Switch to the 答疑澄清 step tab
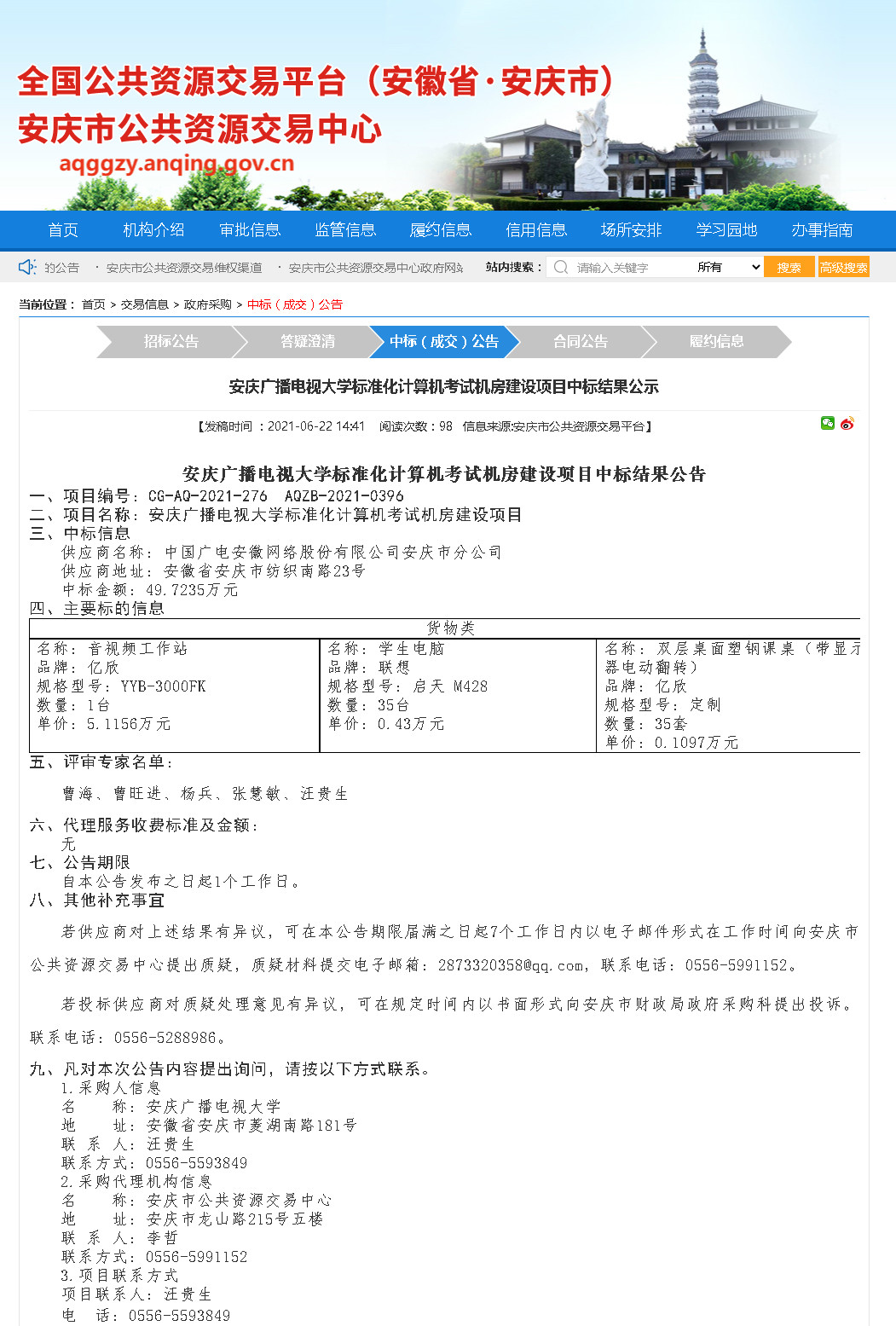The width and height of the screenshot is (896, 1326). (x=308, y=341)
